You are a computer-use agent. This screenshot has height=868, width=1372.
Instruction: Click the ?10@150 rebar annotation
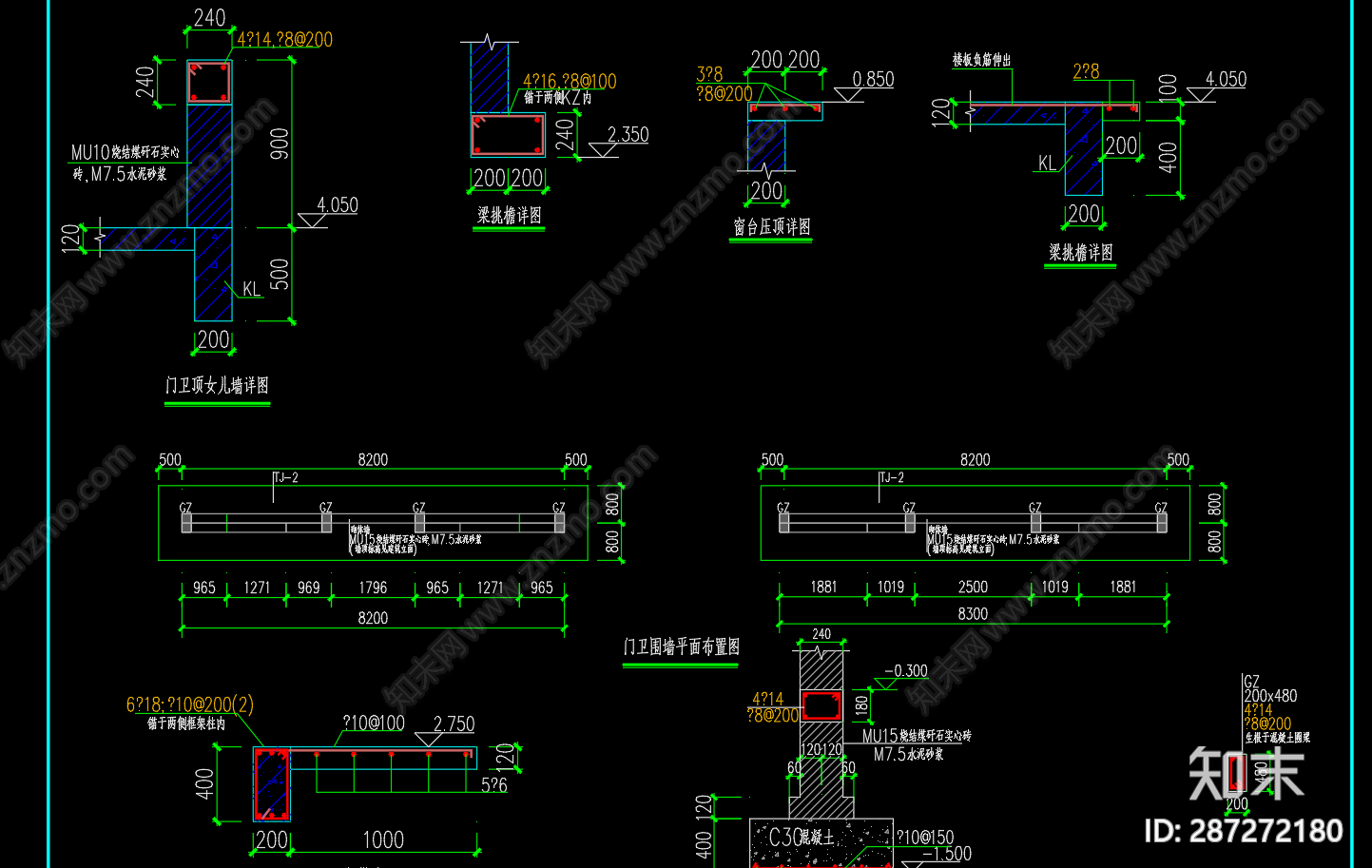[925, 837]
